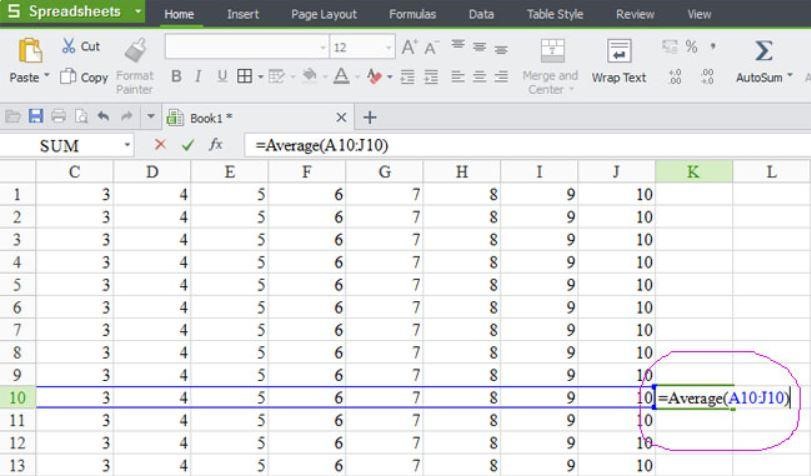Click the Wrap Text icon
The image size is (811, 476).
point(619,51)
